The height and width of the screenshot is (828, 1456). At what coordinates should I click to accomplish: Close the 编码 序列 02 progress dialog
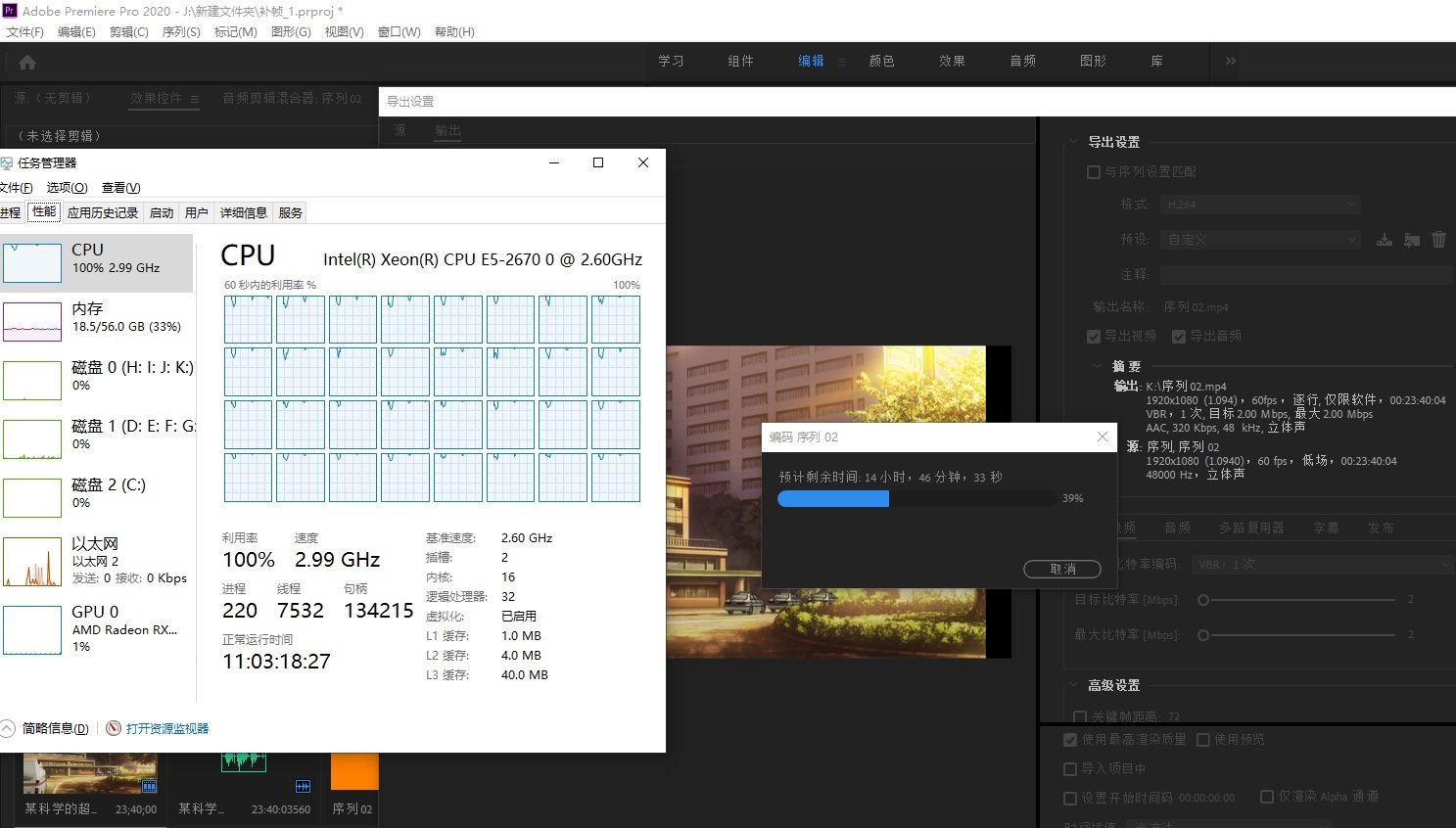point(1103,437)
